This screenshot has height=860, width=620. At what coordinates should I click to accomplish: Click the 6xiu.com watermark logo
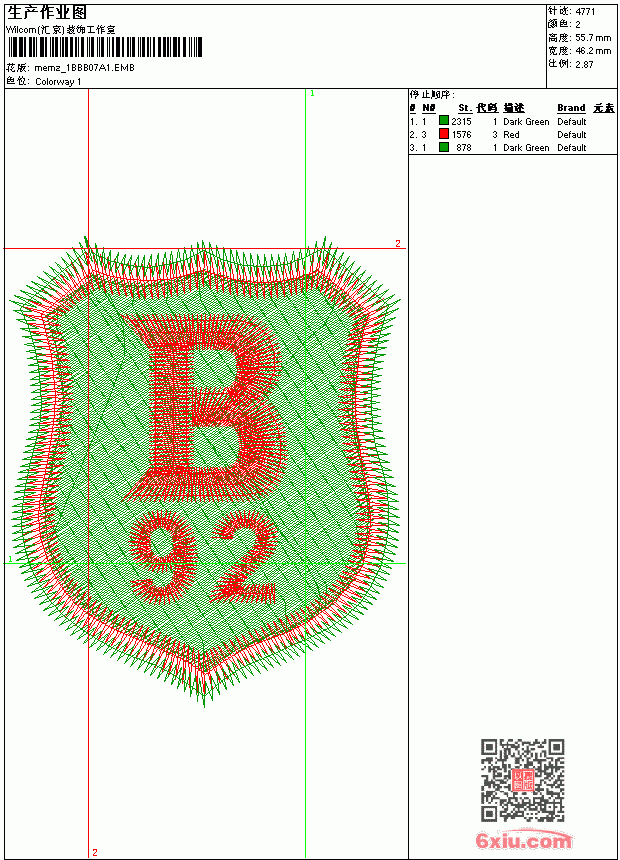coord(523,839)
